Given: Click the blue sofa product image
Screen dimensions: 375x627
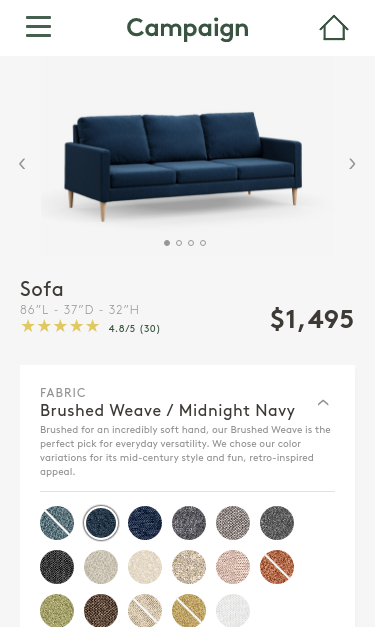Looking at the screenshot, I should pyautogui.click(x=184, y=166).
